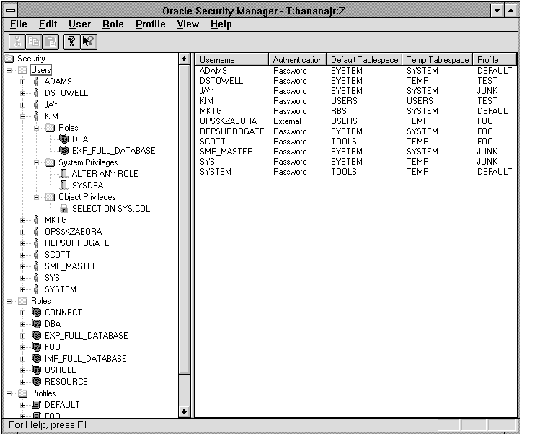Click role icon for EXP_FULL_DATABASE under KIM
Image resolution: width=536 pixels, height=437 pixels.
coord(64,150)
